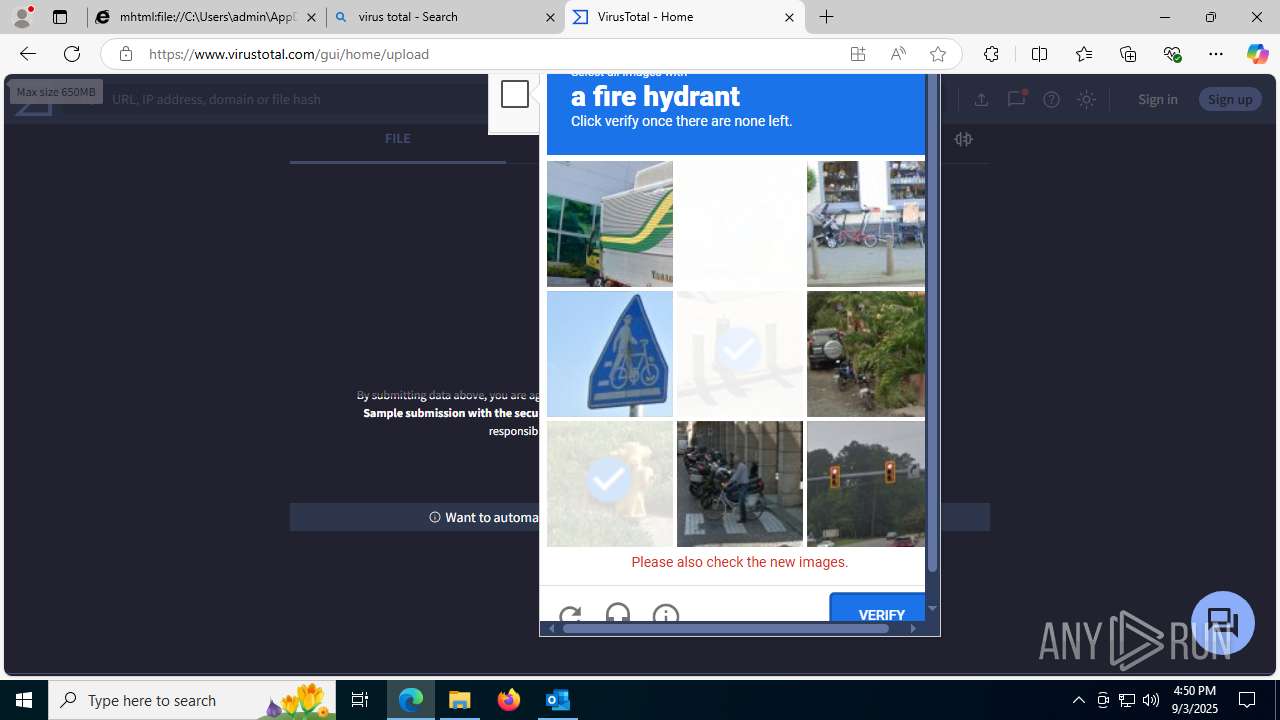Select the FILE tab
The height and width of the screenshot is (720, 1280).
(x=397, y=139)
